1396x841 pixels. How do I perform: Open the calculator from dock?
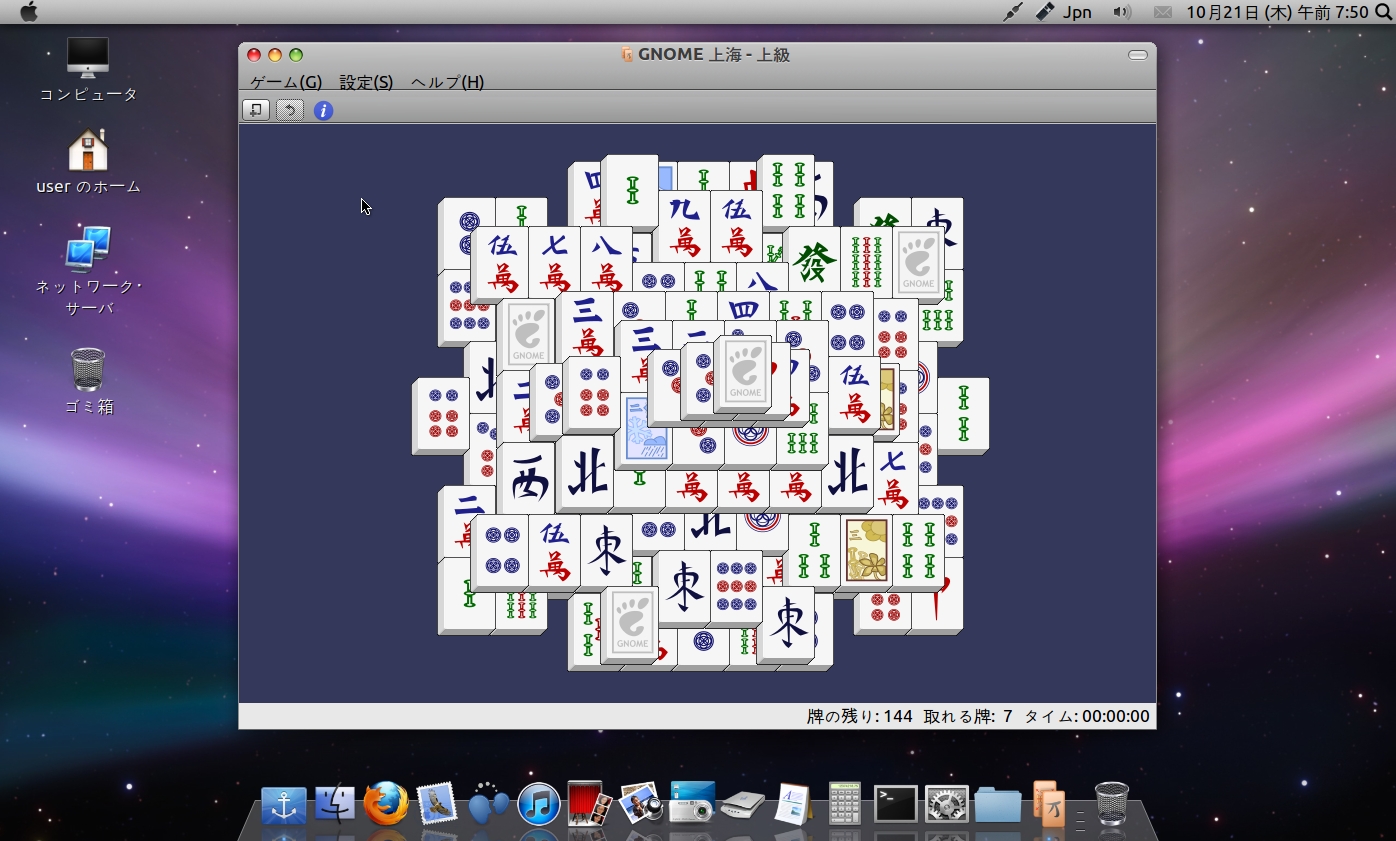[x=845, y=804]
